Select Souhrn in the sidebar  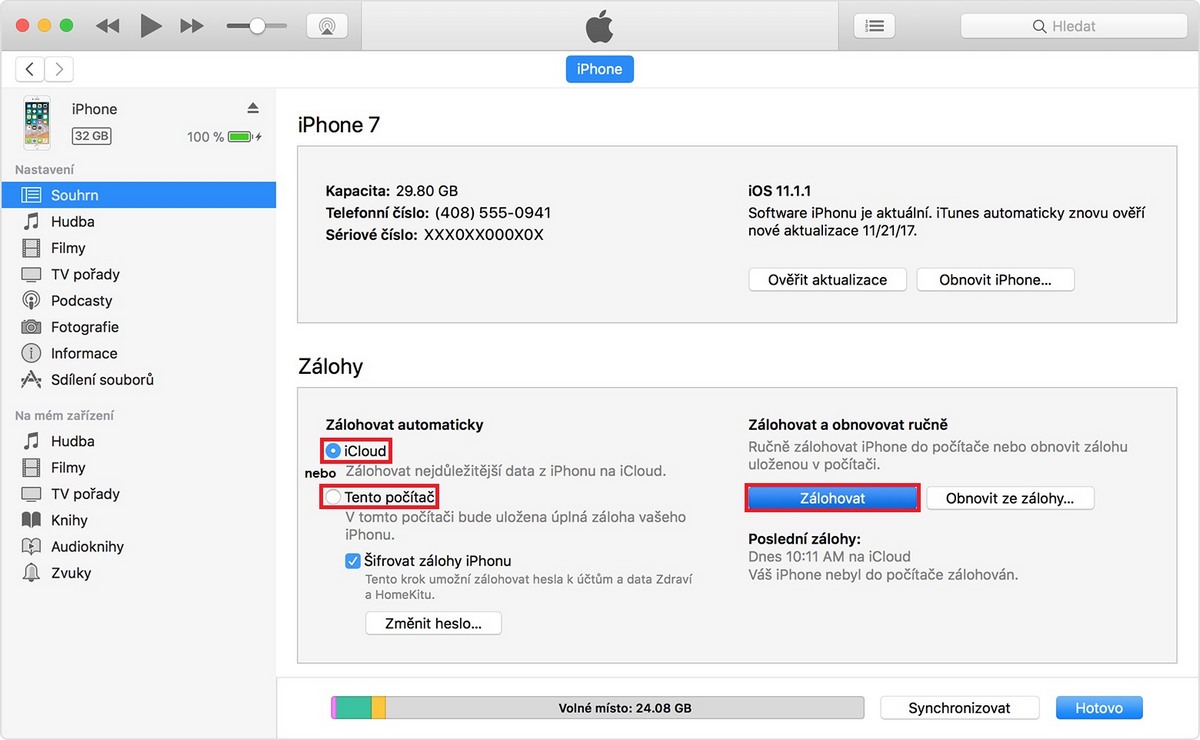[138, 195]
